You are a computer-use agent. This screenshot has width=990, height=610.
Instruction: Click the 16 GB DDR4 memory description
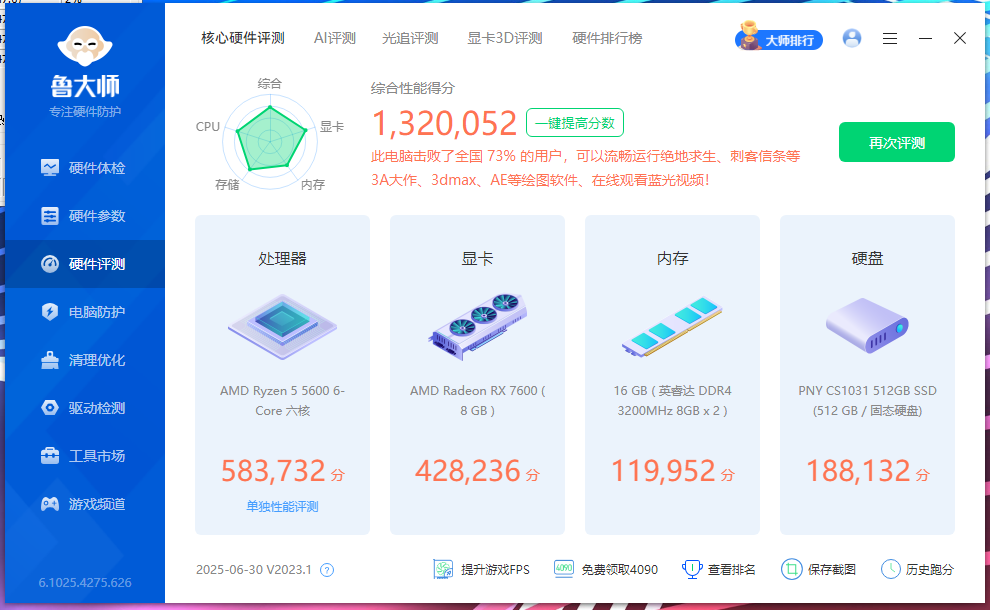672,400
